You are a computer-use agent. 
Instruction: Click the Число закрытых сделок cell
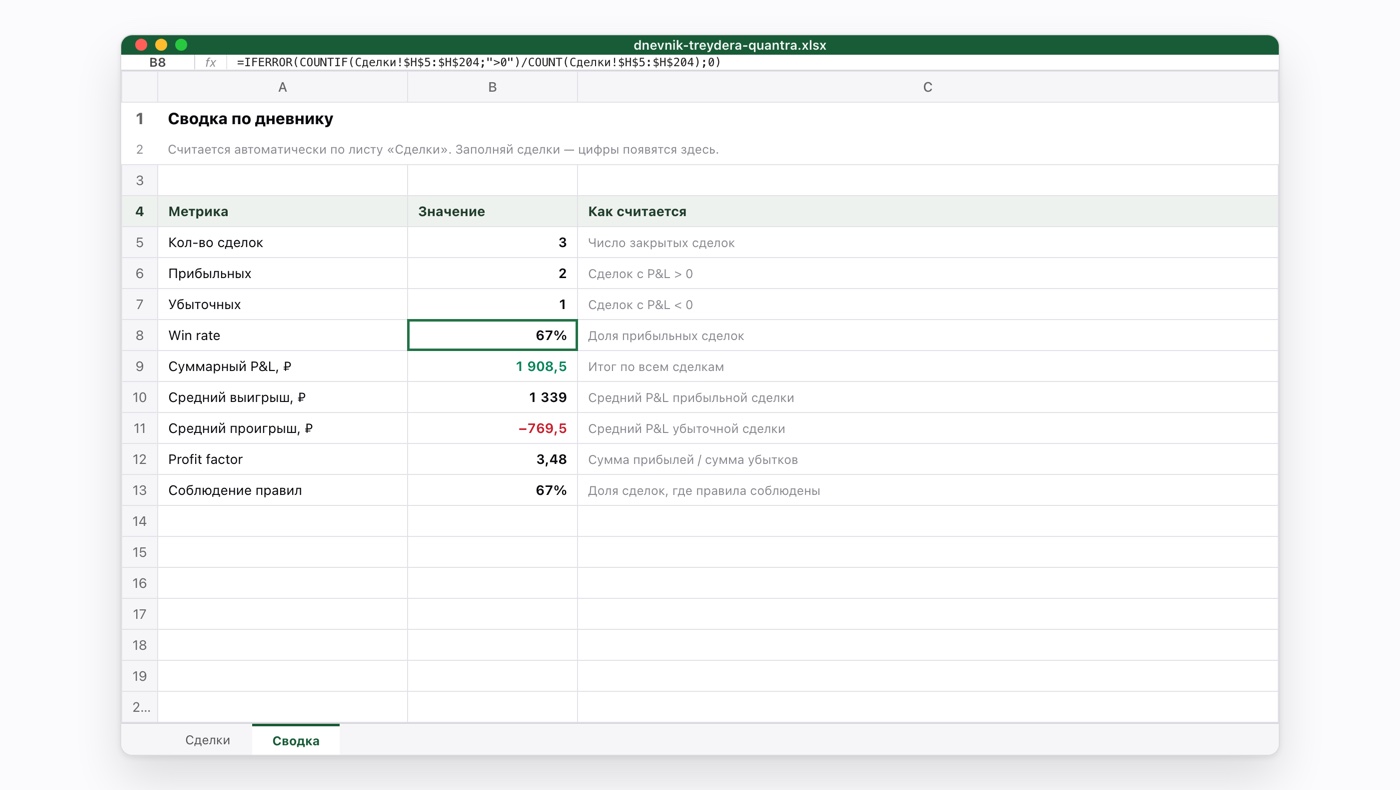click(x=927, y=242)
